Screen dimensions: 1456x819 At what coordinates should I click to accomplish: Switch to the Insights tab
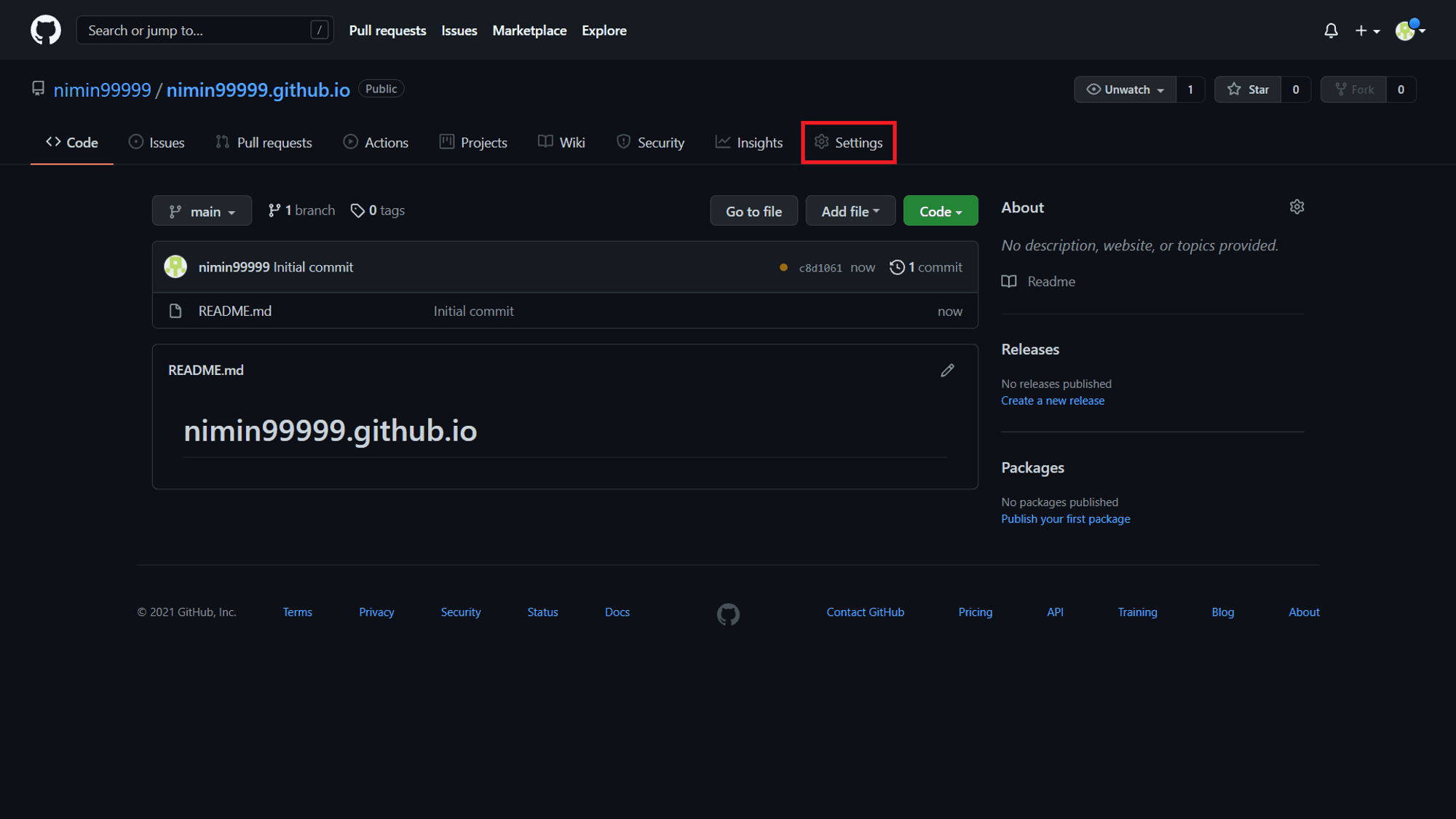point(748,143)
